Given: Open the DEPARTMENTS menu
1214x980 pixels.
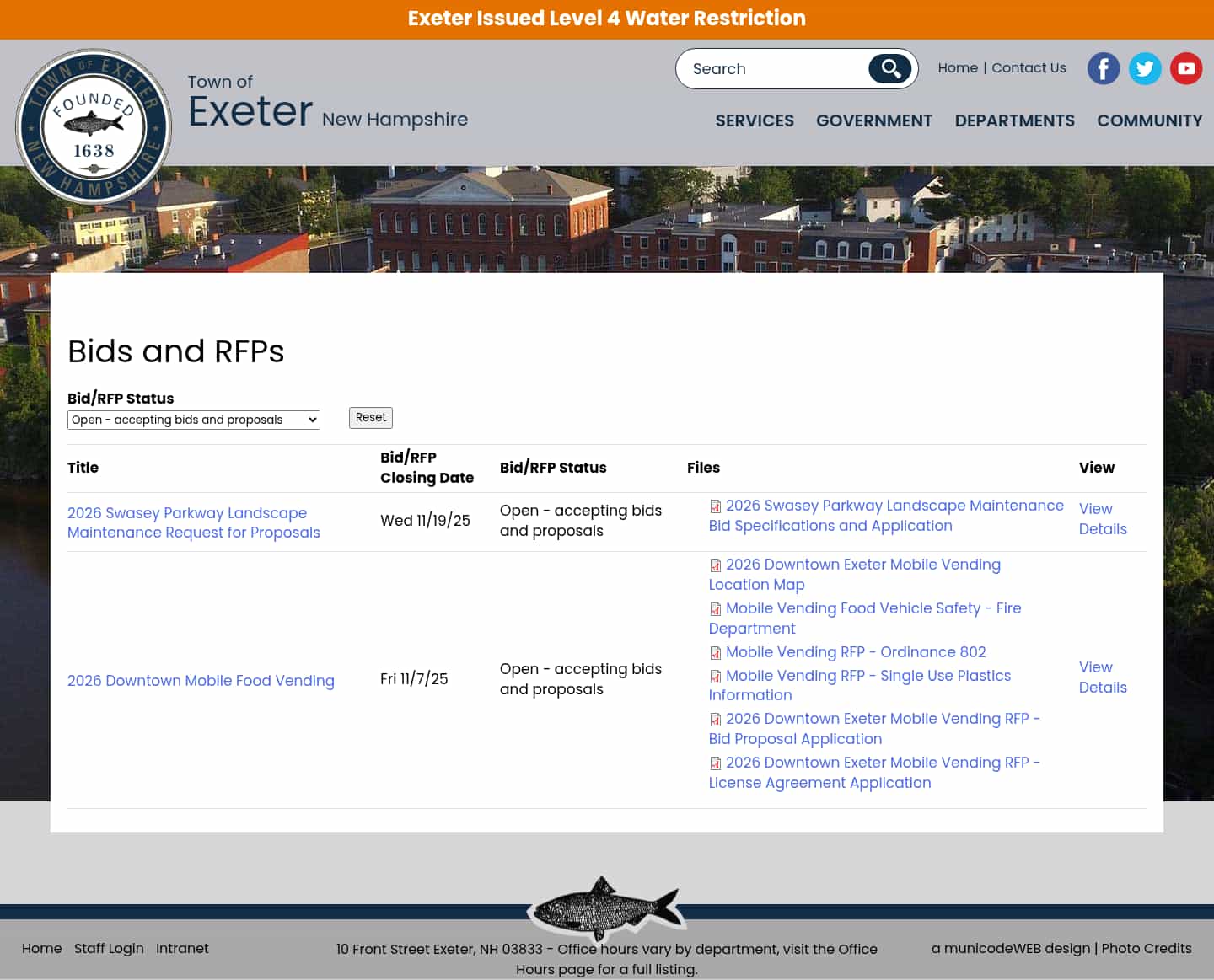Looking at the screenshot, I should 1014,120.
